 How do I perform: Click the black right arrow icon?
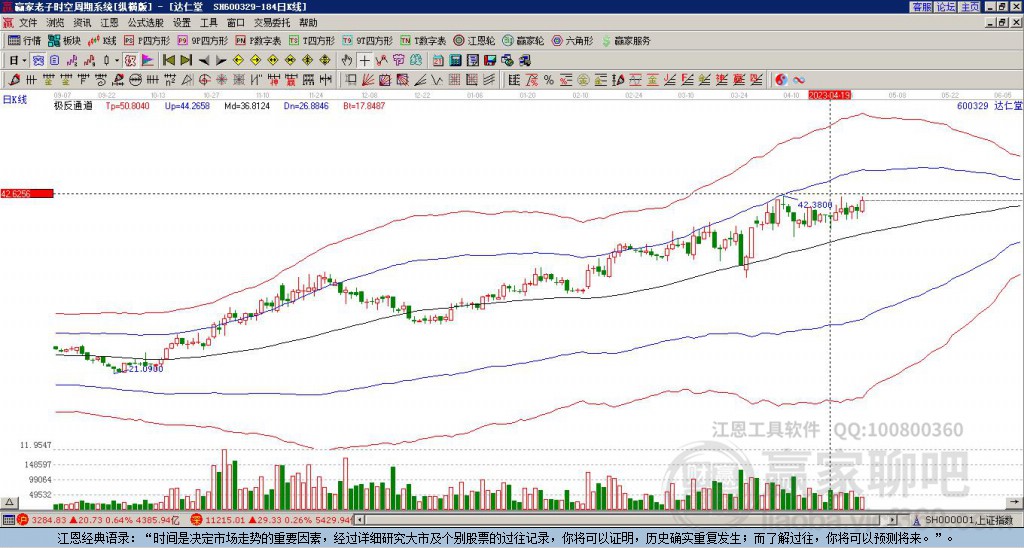pyautogui.click(x=221, y=61)
